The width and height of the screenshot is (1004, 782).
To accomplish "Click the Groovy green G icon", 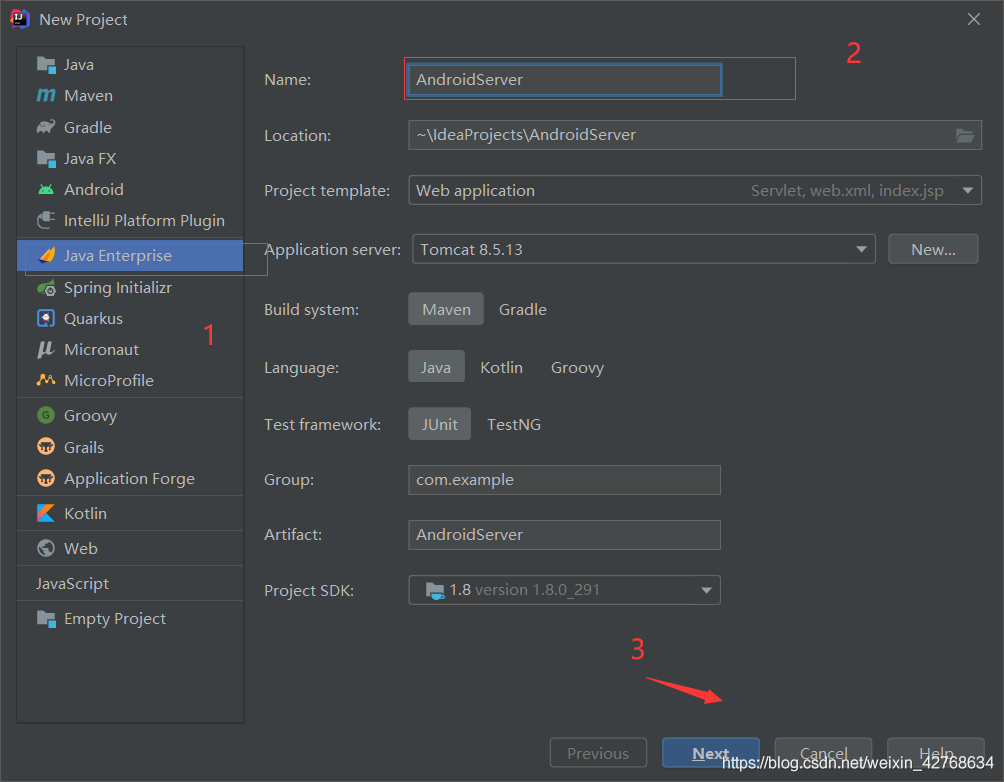I will pyautogui.click(x=46, y=416).
